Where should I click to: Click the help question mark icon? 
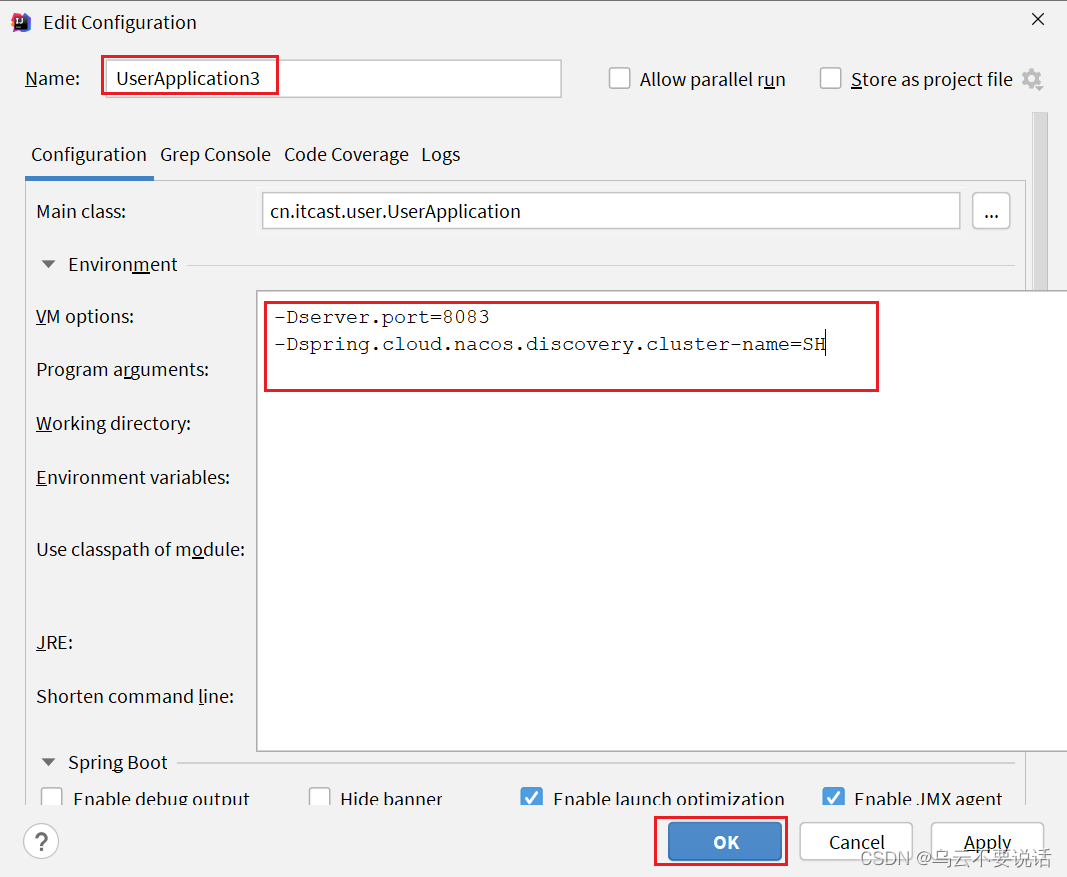coord(40,841)
